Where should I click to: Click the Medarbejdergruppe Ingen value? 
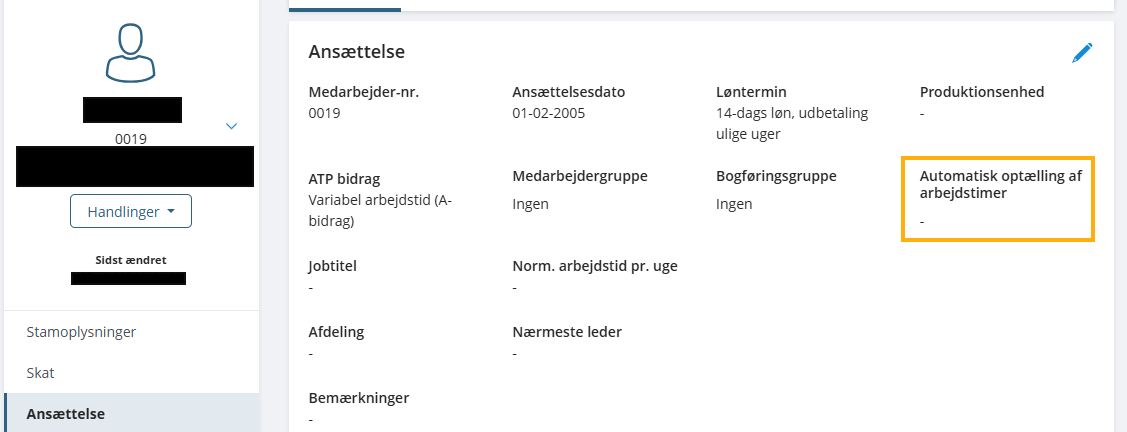coord(530,204)
